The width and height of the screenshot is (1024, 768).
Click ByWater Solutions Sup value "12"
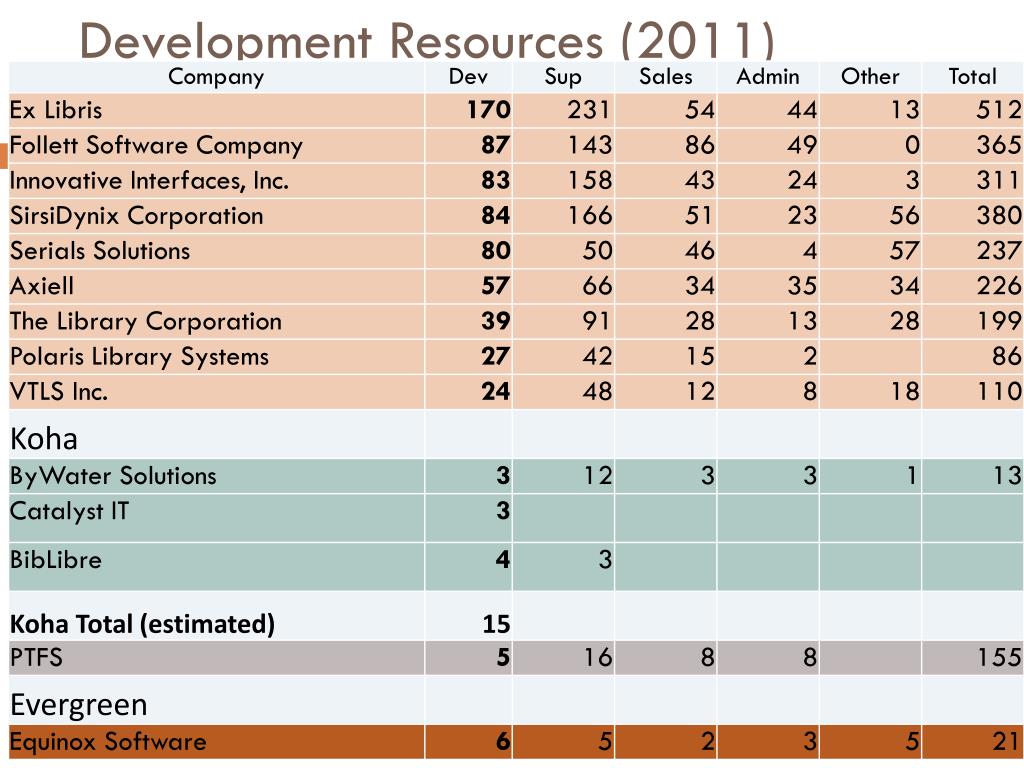(597, 475)
